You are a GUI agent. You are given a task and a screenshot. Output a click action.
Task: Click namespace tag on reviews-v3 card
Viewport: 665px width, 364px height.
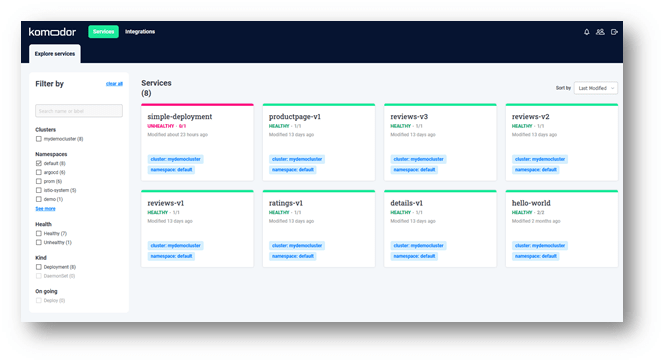[414, 170]
